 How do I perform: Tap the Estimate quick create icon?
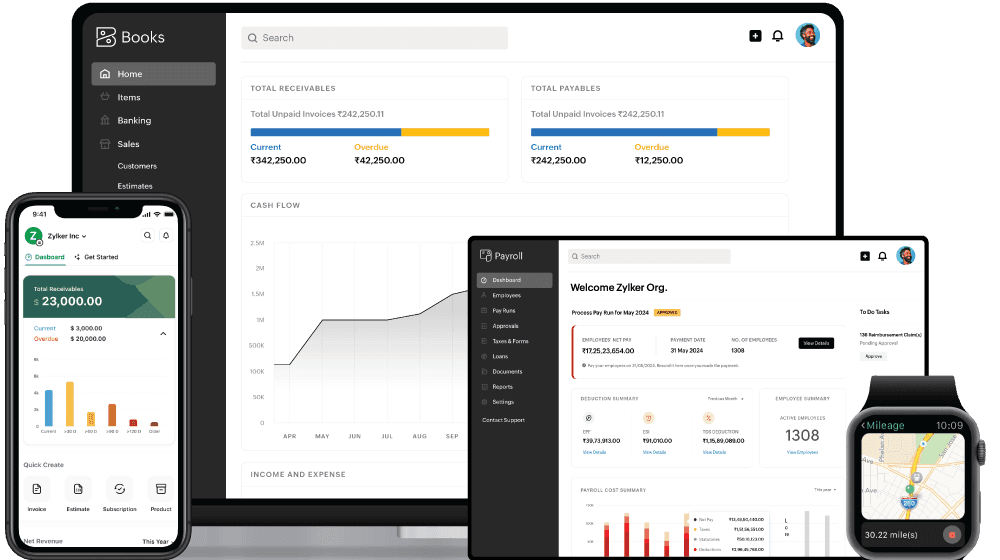[78, 489]
